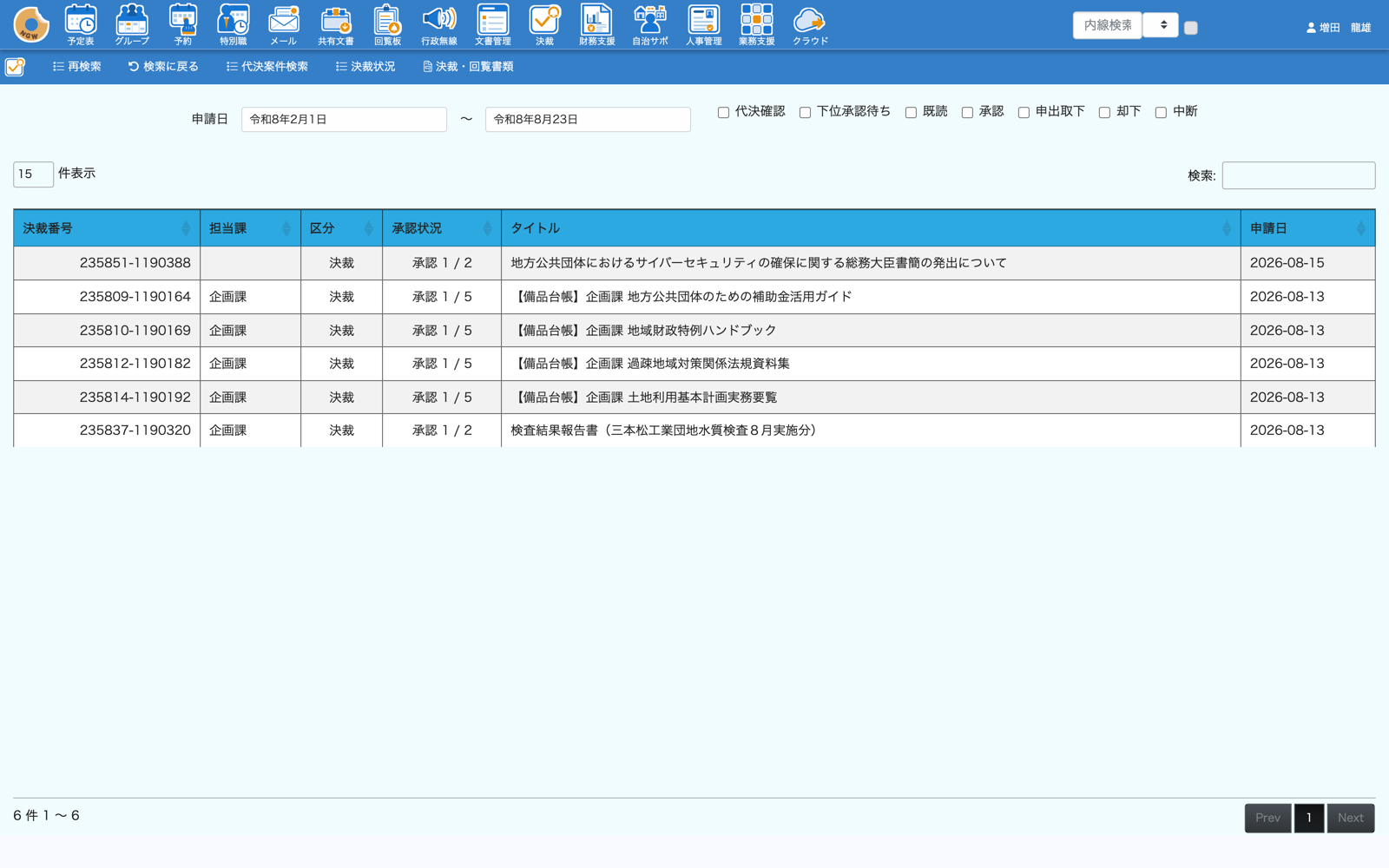Open the メール mail icon
The width and height of the screenshot is (1389, 868).
pyautogui.click(x=284, y=24)
